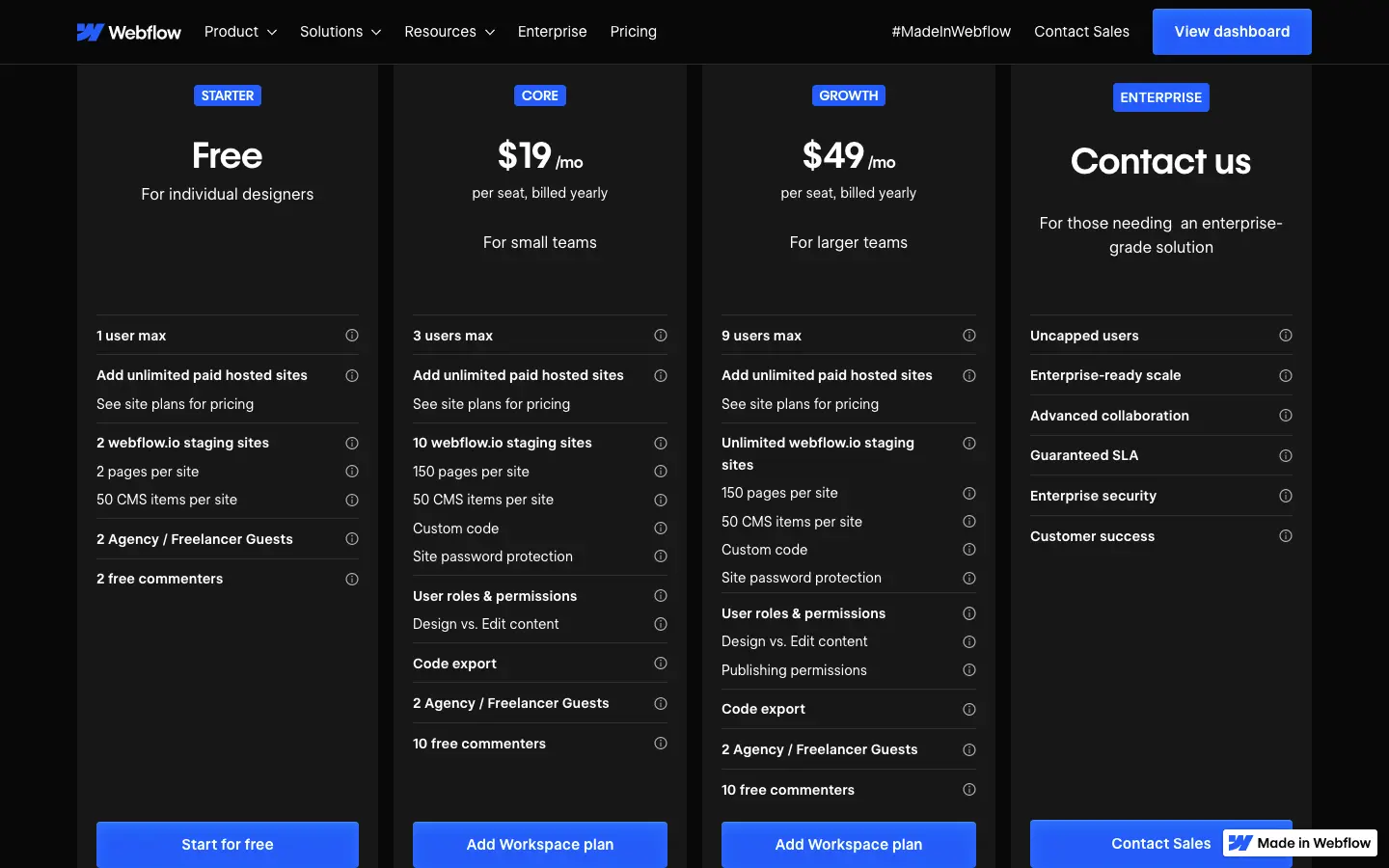Click the Contact us heading
Viewport: 1389px width, 868px height.
(1161, 161)
